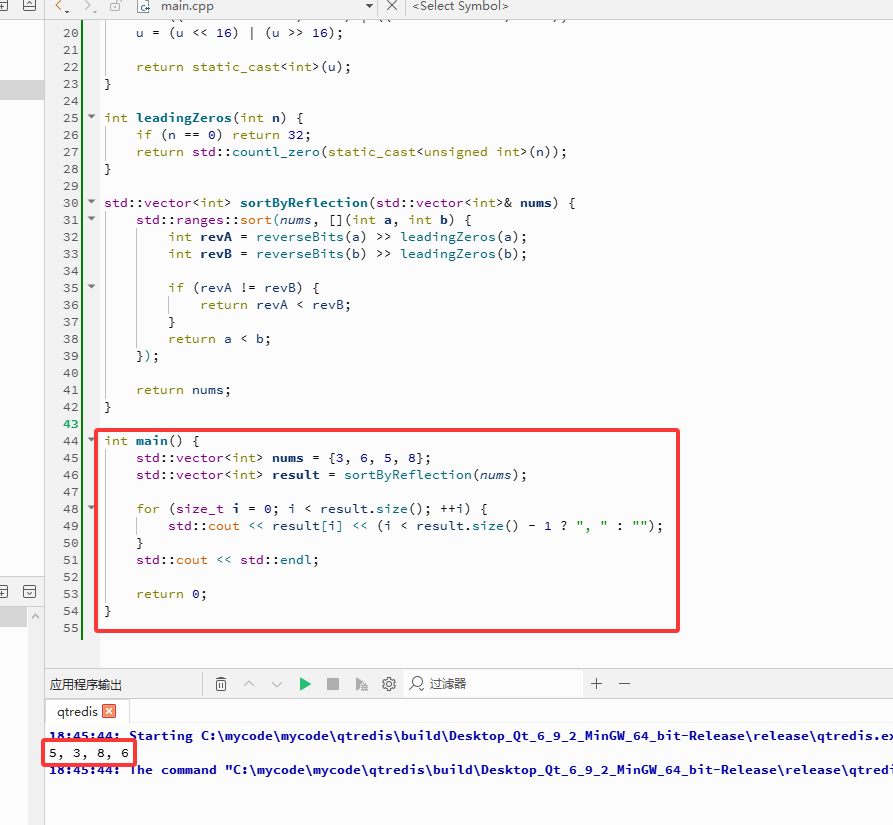Fold the if block at line 35
Image resolution: width=893 pixels, height=825 pixels.
[x=92, y=286]
